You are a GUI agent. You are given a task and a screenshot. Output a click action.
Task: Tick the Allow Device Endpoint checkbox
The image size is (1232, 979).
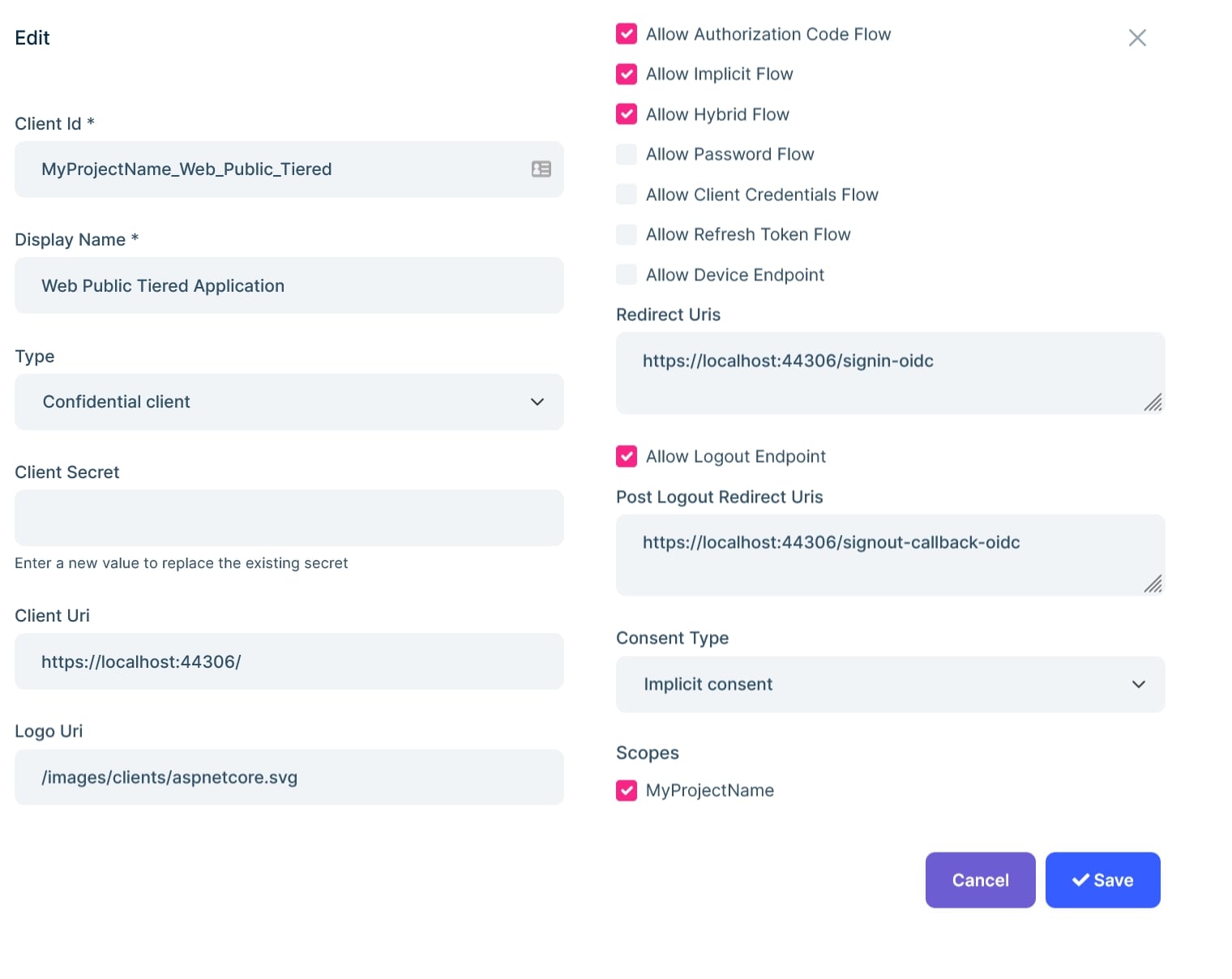pyautogui.click(x=627, y=275)
